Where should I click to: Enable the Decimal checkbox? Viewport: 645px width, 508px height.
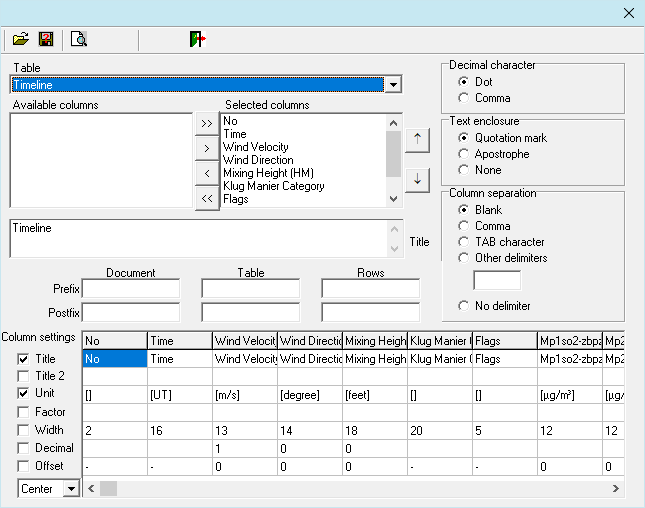point(23,448)
